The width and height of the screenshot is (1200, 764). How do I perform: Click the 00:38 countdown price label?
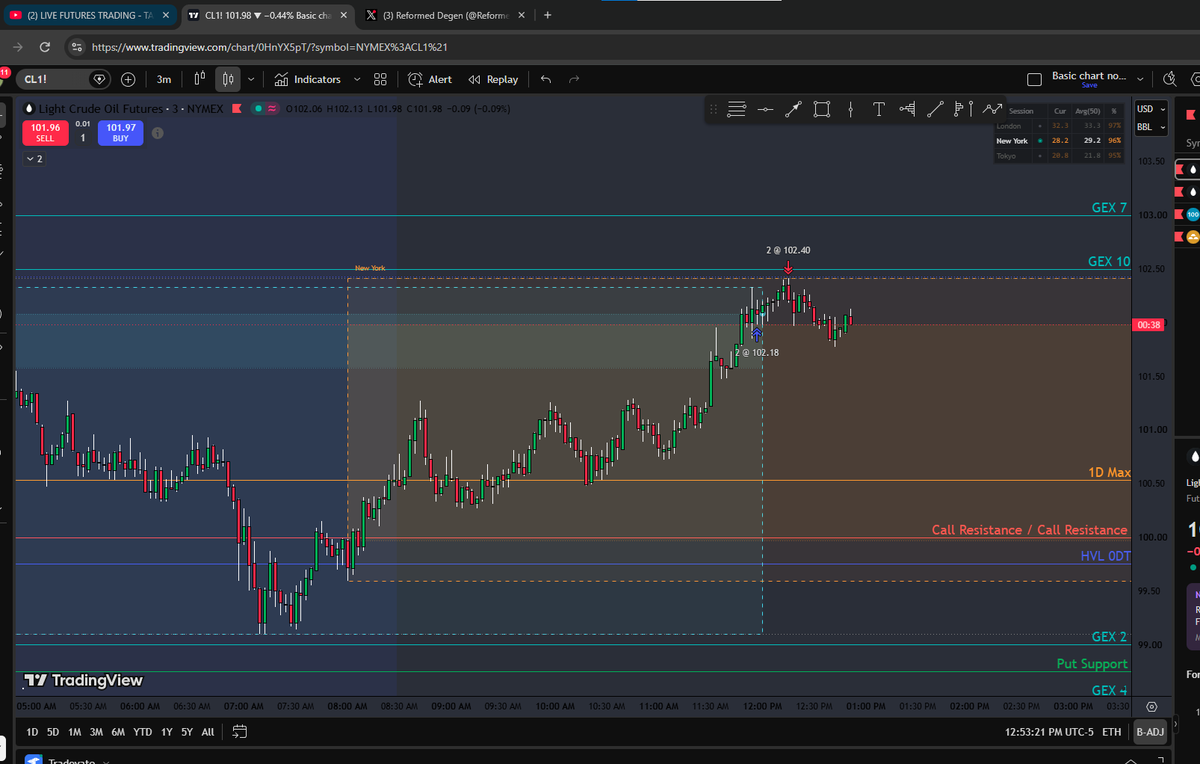[1149, 325]
